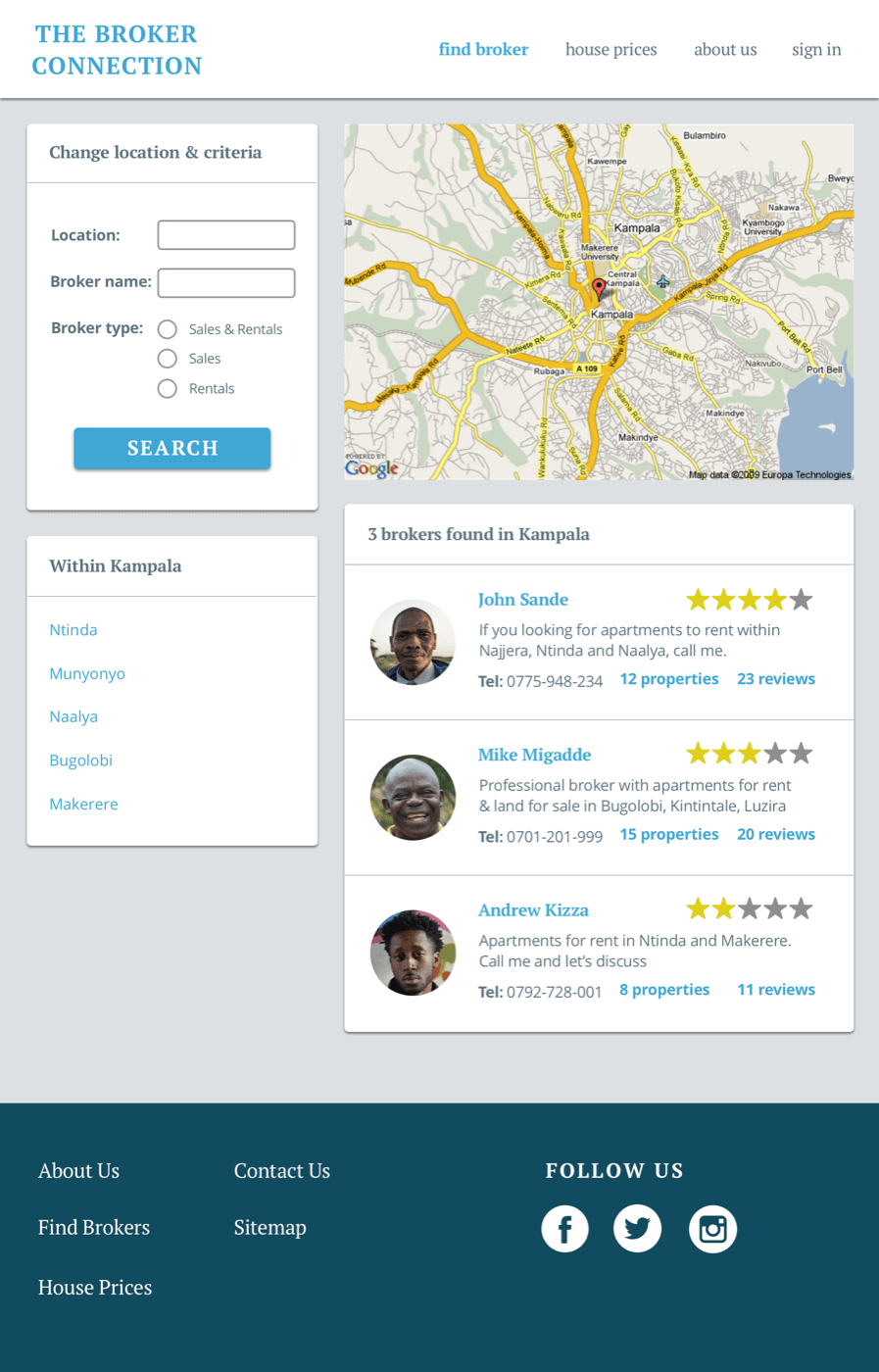Image resolution: width=879 pixels, height=1372 pixels.
Task: Open Andrew Kizza's profile name link
Action: pyautogui.click(x=533, y=909)
